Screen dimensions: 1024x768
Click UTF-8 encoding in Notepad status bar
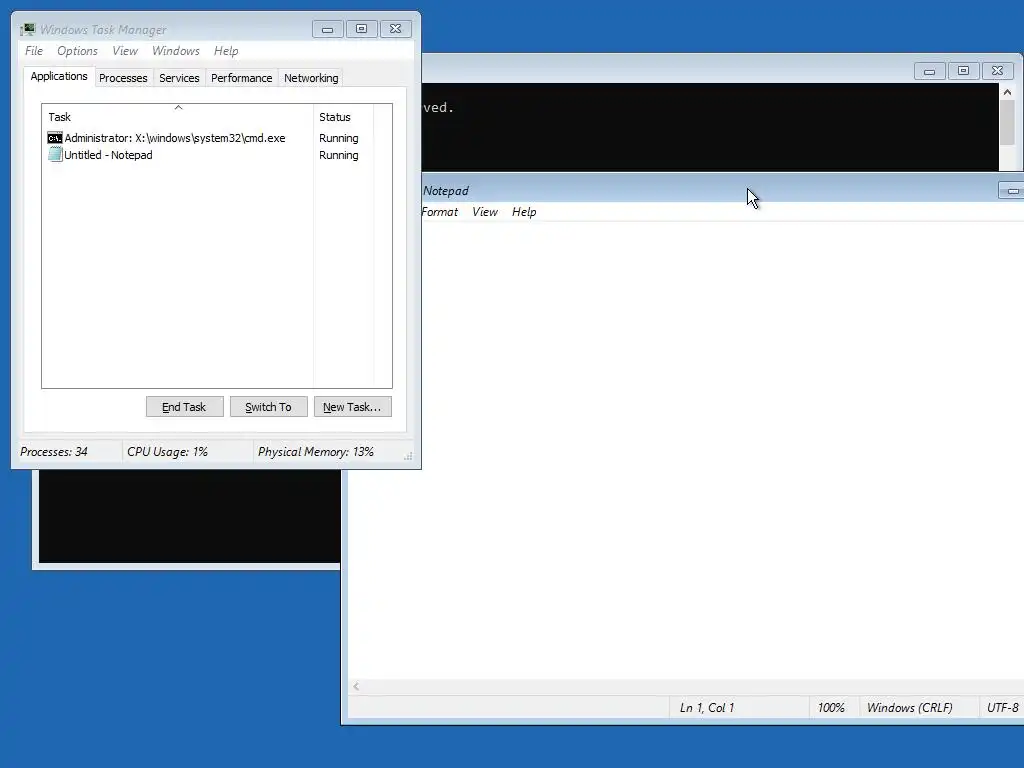point(1002,708)
